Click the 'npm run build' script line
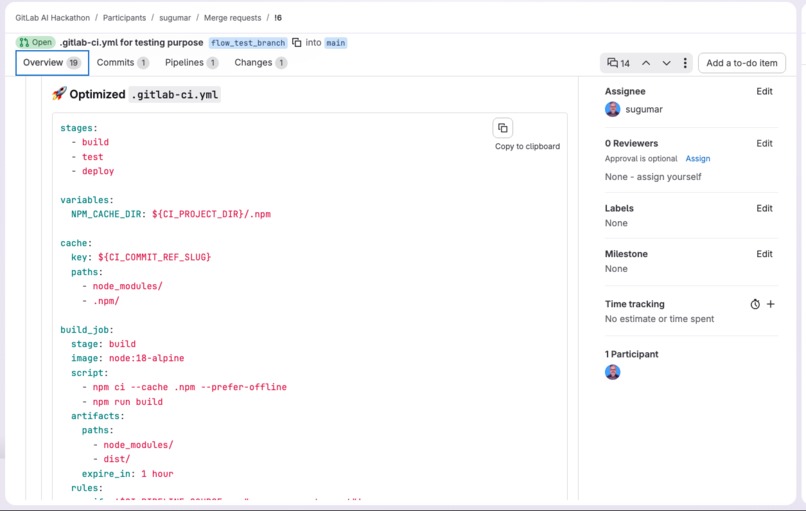The image size is (806, 511). (x=122, y=402)
